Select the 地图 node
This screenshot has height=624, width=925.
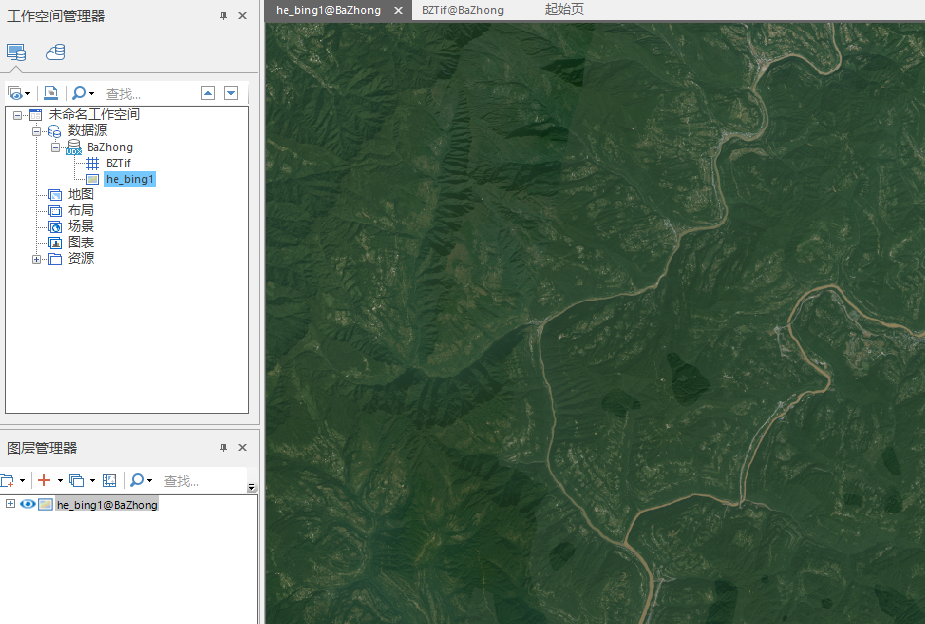click(x=81, y=194)
